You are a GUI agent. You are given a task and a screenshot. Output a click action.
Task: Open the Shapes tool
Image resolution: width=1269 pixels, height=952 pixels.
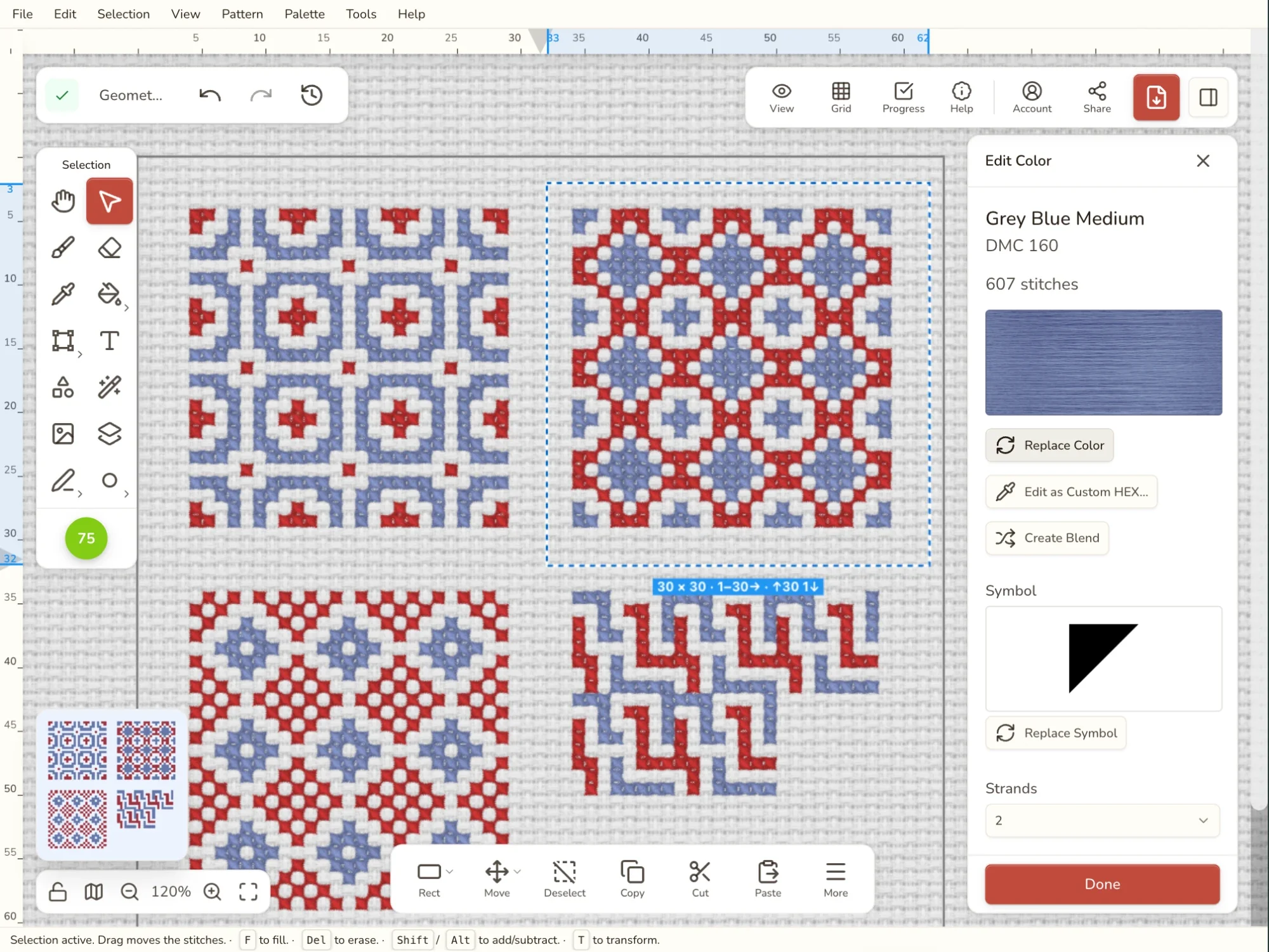coord(63,387)
